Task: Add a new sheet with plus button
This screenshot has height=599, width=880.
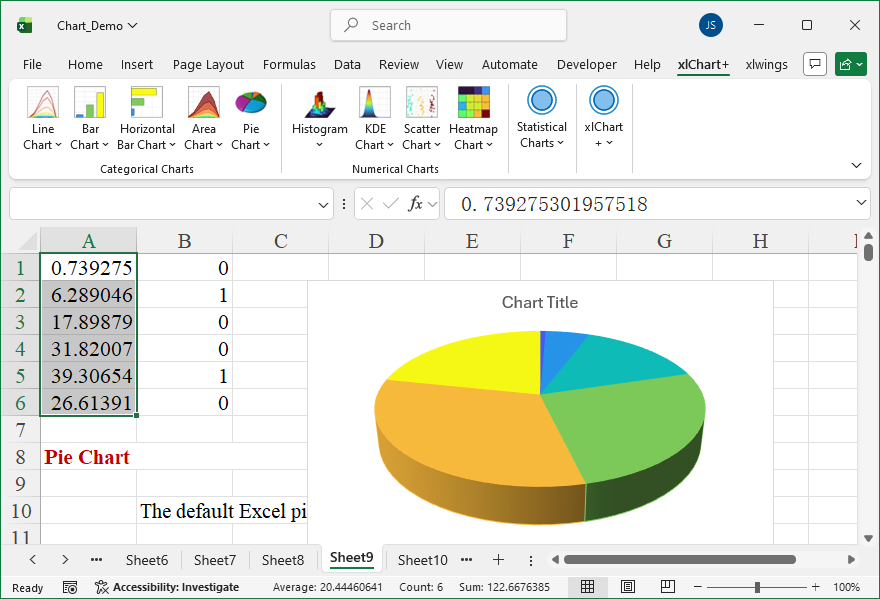Action: pyautogui.click(x=498, y=560)
